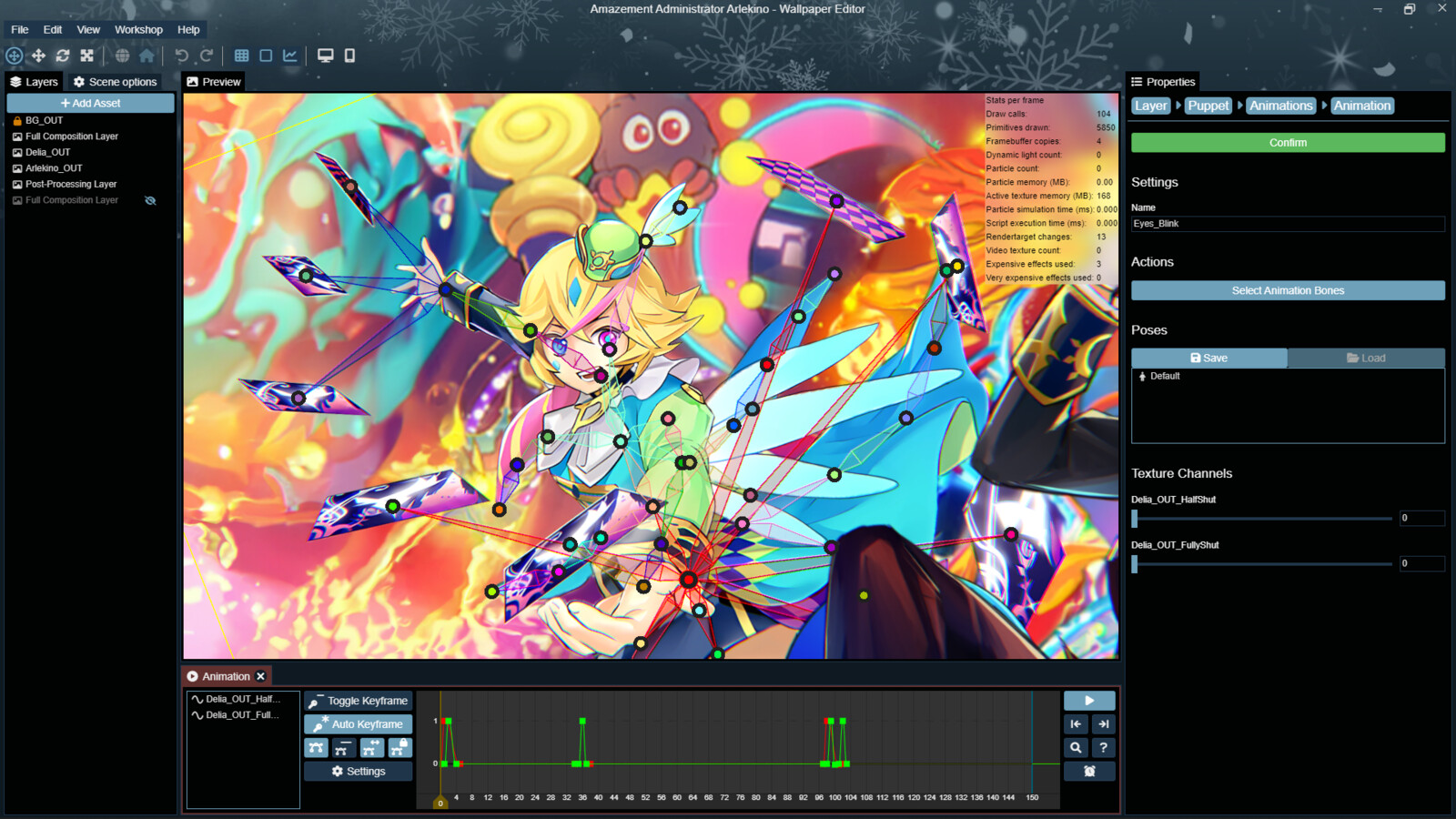Select the scale tool in toolbar
The image size is (1456, 819).
coord(86,56)
